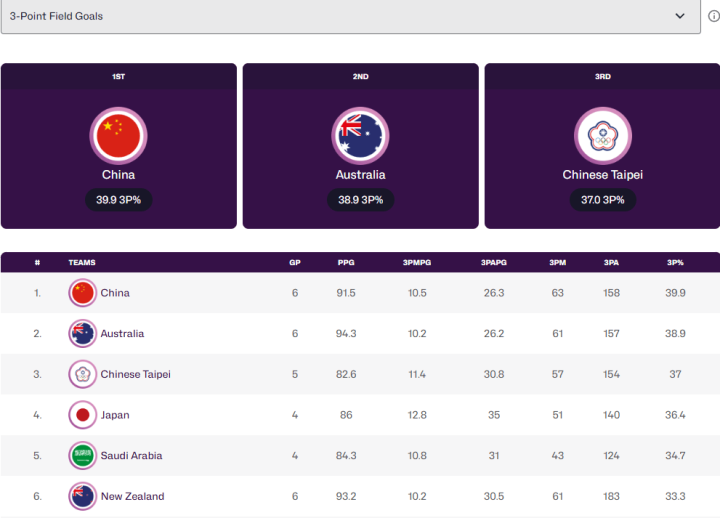
Task: Sort table by 3P% column header
Action: [675, 263]
